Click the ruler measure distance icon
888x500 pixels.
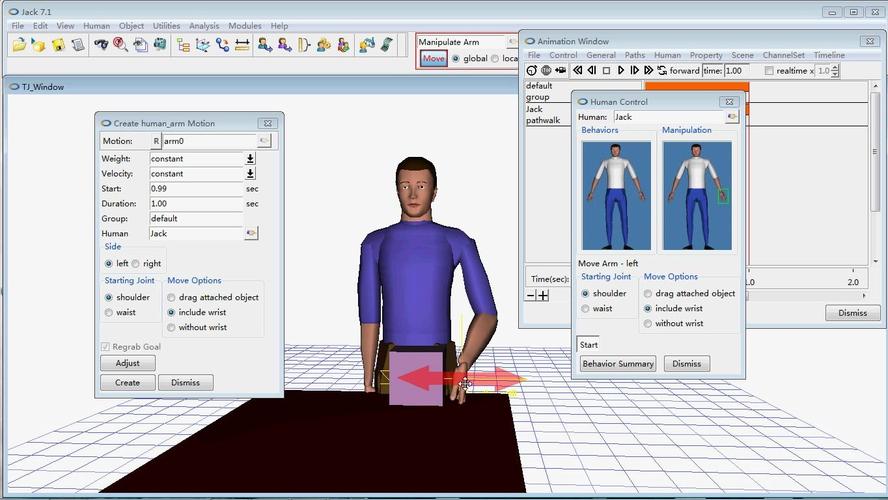point(242,45)
